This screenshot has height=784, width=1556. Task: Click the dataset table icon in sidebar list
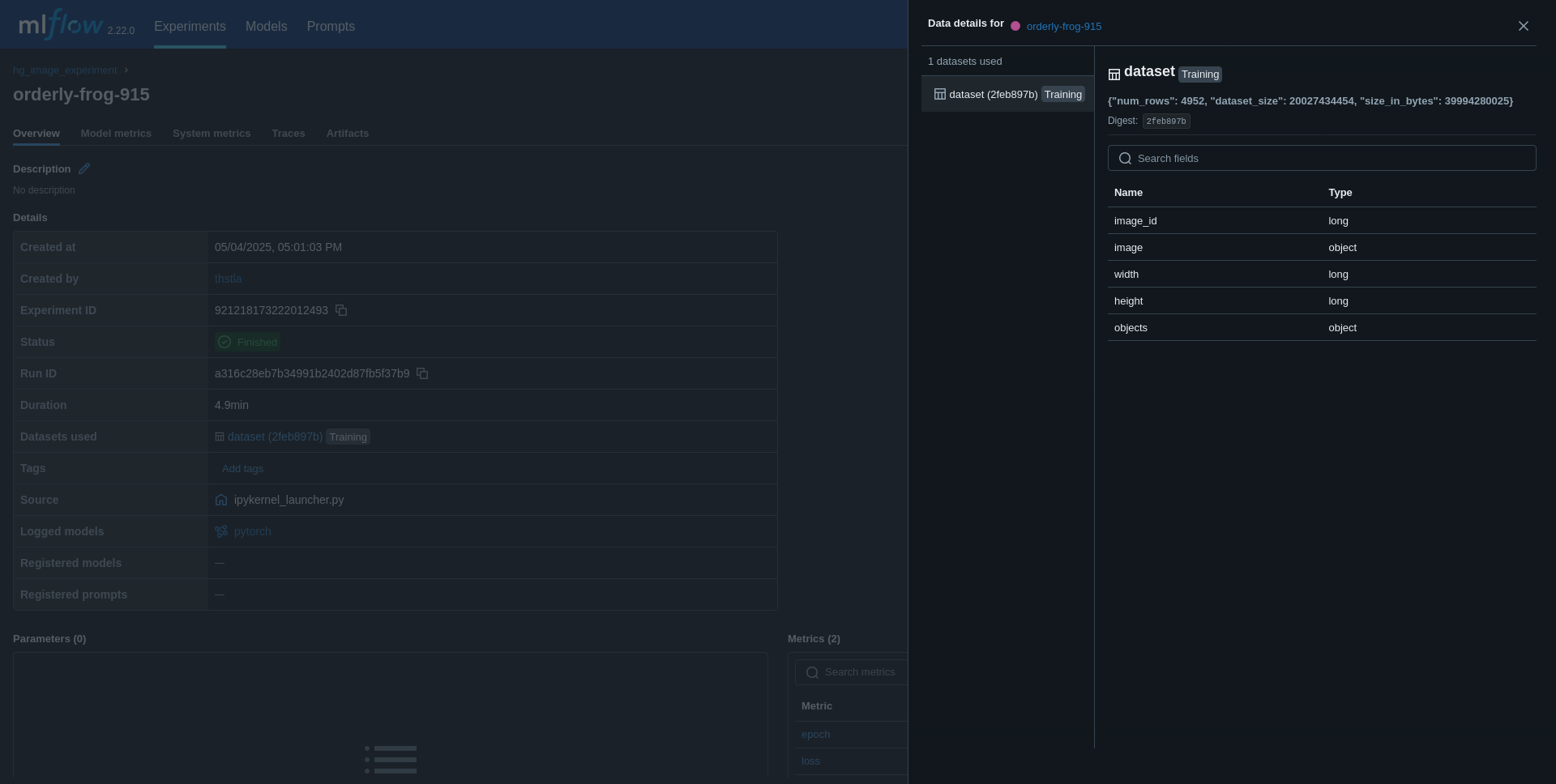pos(939,95)
